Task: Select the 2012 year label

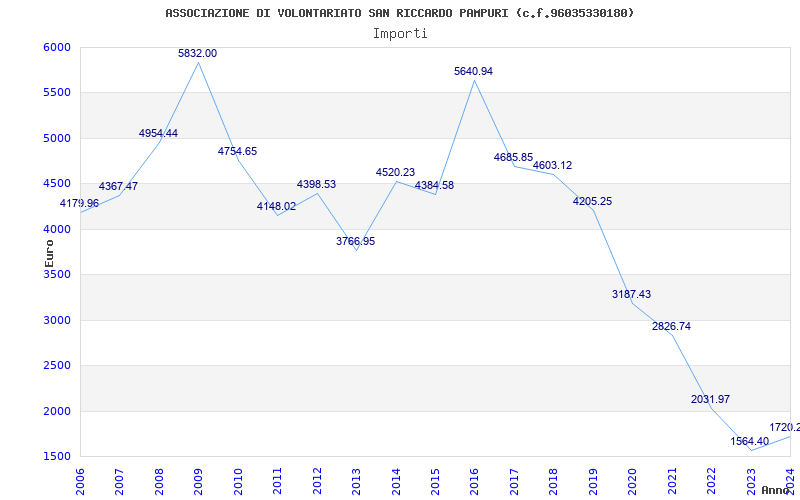Action: pos(317,481)
